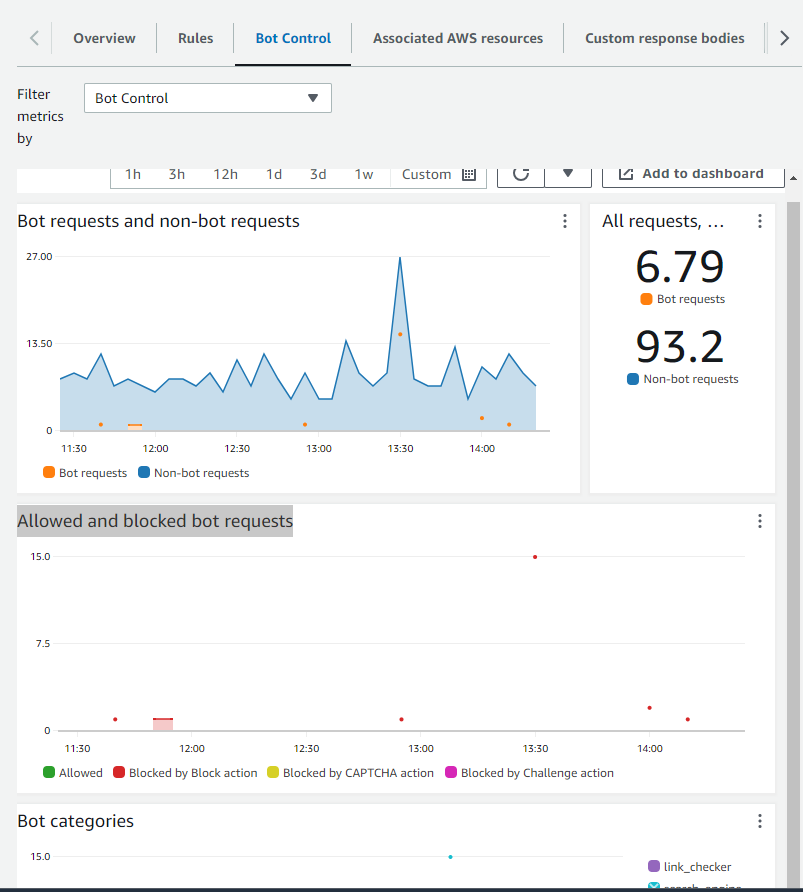The width and height of the screenshot is (803, 892).
Task: Open the Bot categories options menu
Action: (760, 821)
